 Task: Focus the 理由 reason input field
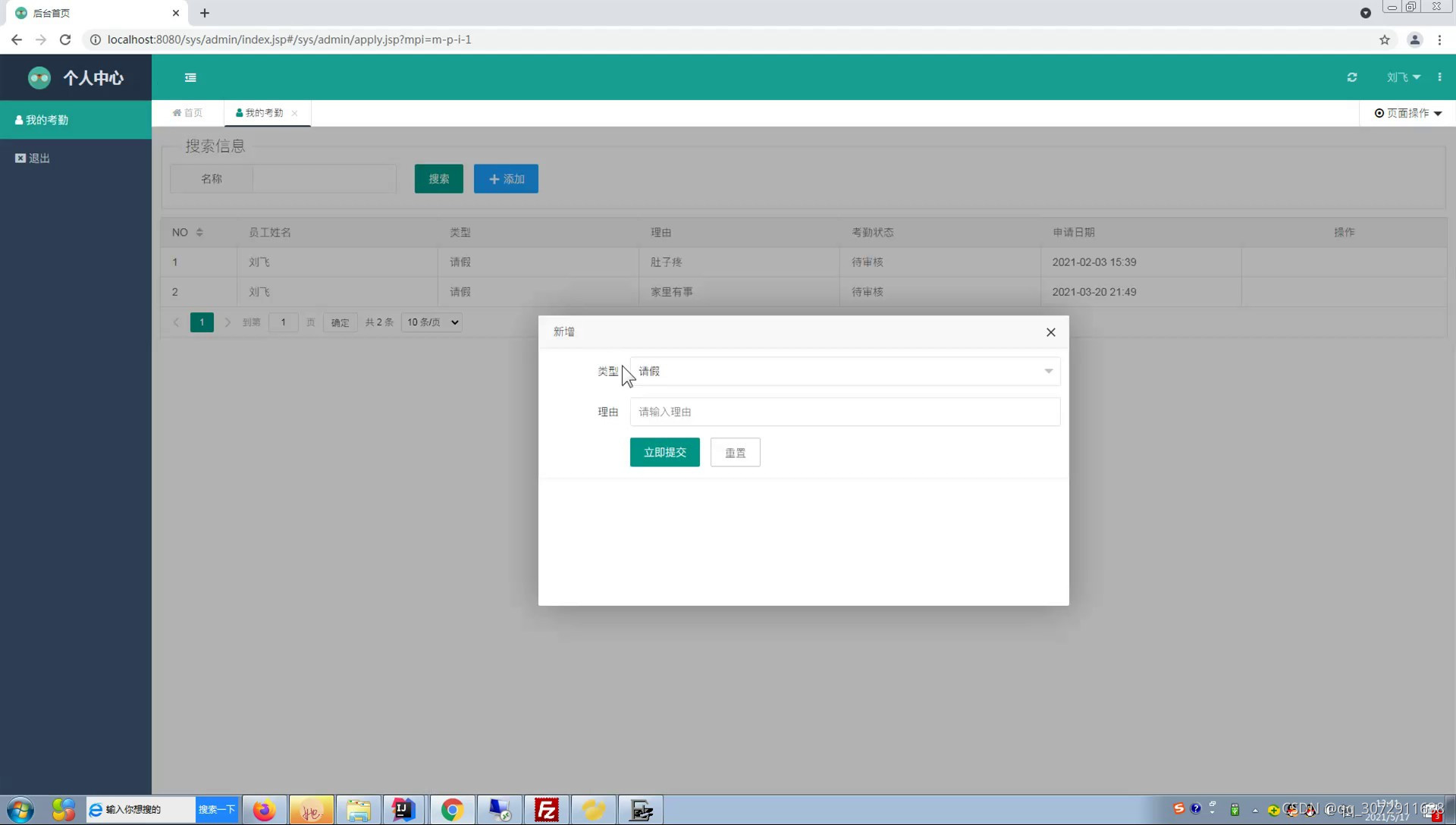845,412
